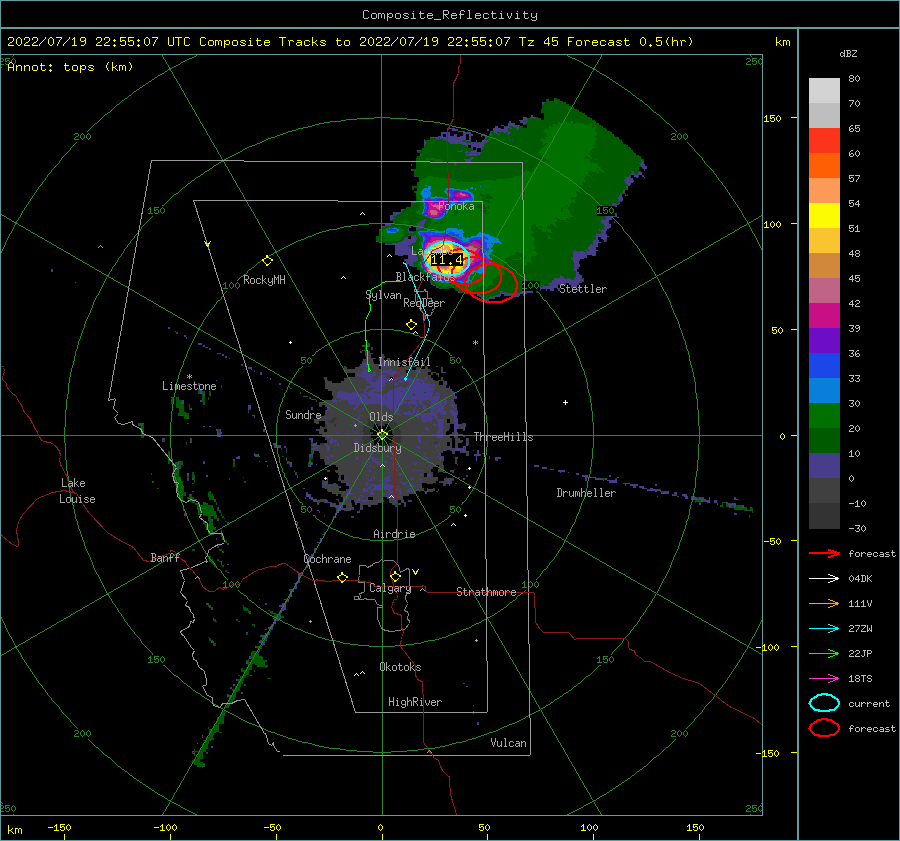Screen dimensions: 900x841
Task: Click the Airdrie city label
Action: tap(394, 534)
